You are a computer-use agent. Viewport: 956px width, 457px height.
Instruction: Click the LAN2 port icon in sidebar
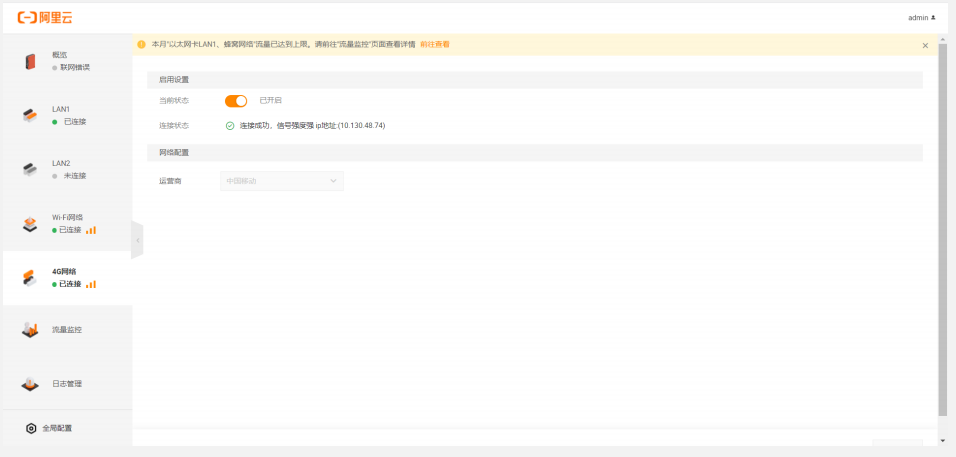coord(30,169)
